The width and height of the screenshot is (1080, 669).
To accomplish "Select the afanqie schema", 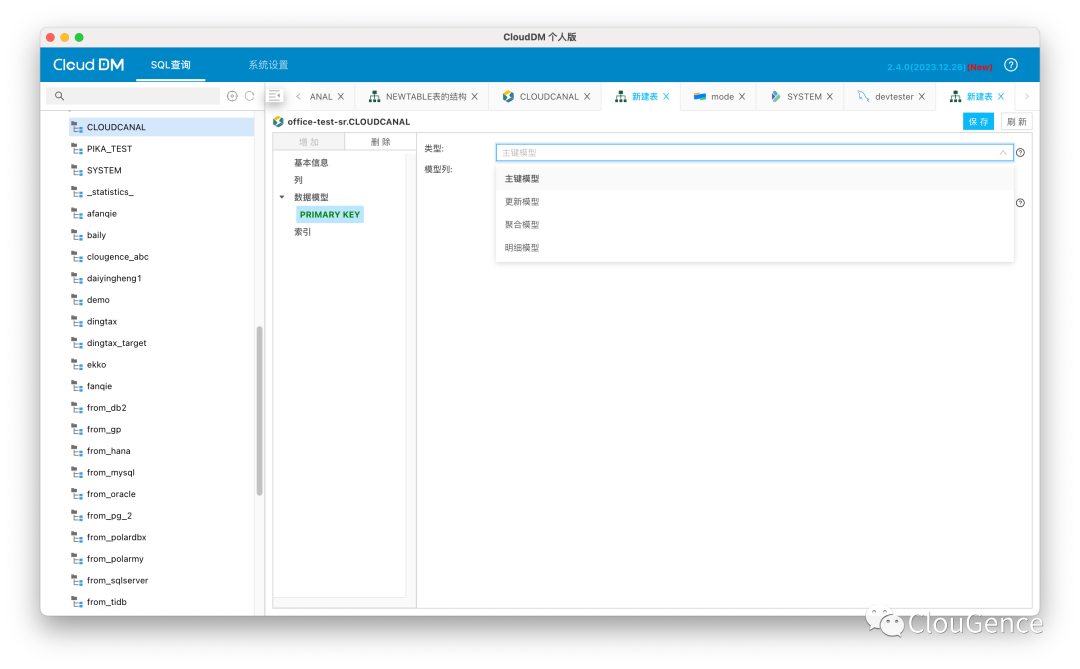I will point(102,214).
